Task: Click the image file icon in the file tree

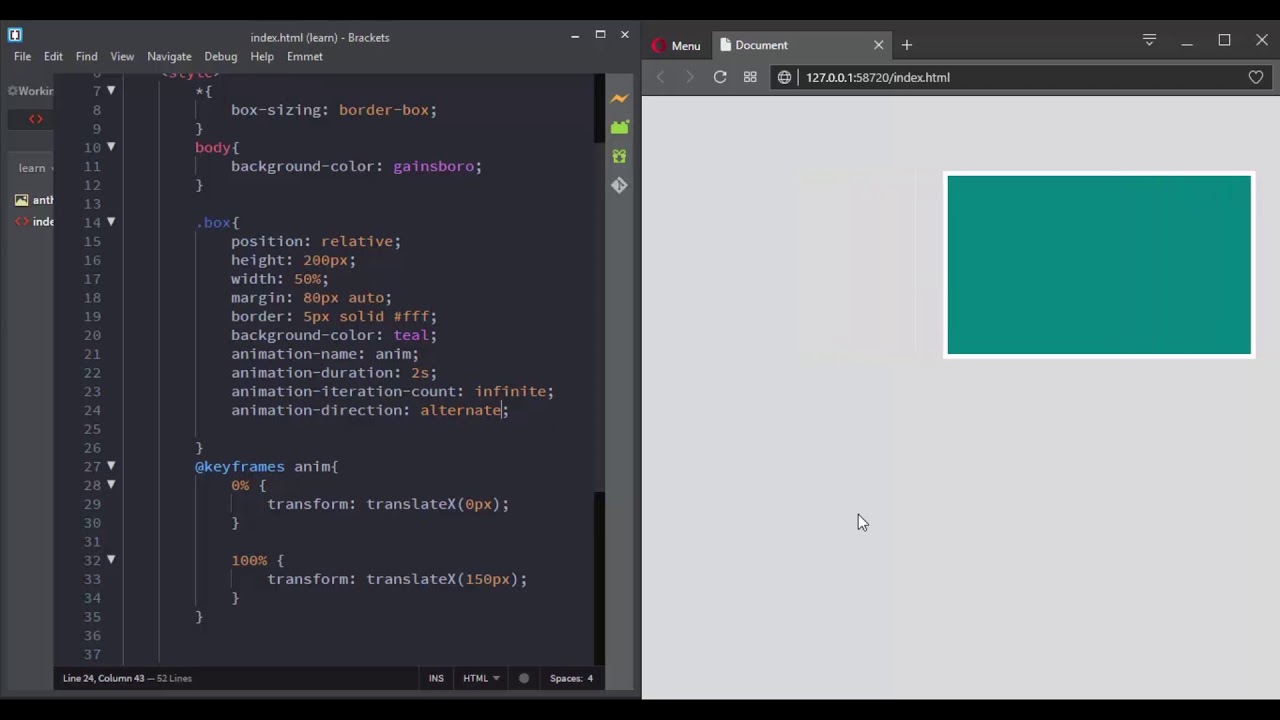Action: 22,200
